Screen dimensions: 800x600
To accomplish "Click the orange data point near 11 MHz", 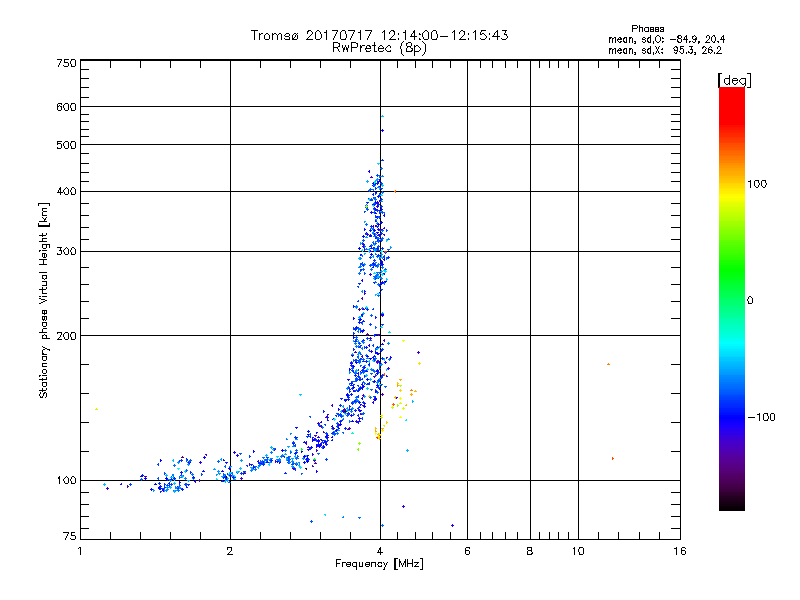I will (608, 364).
